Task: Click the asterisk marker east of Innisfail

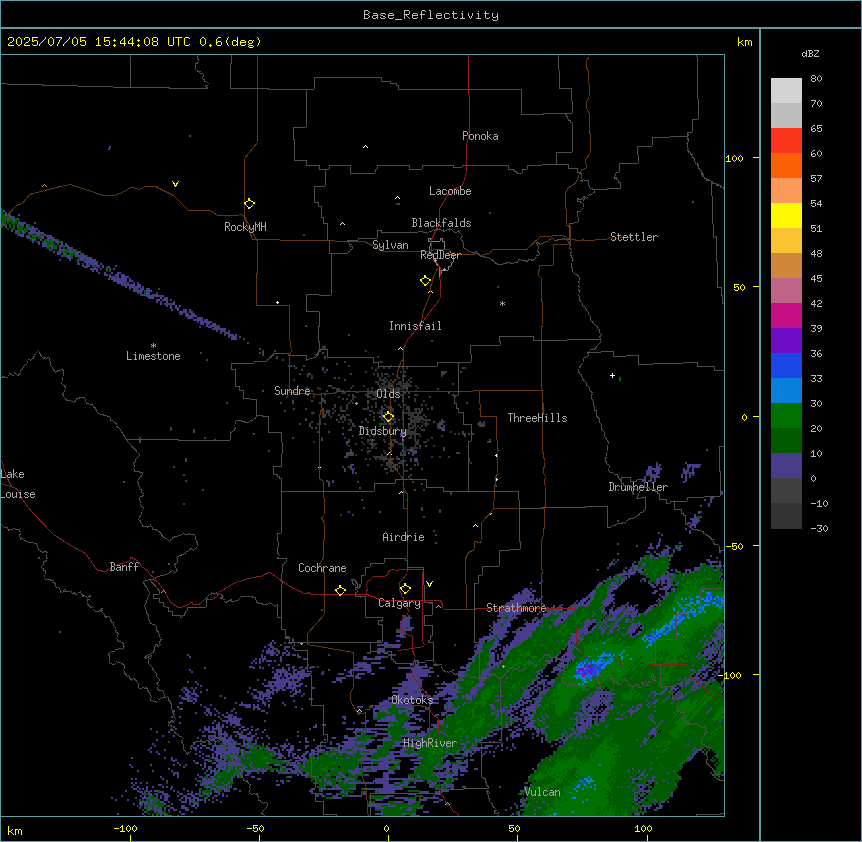Action: (502, 303)
